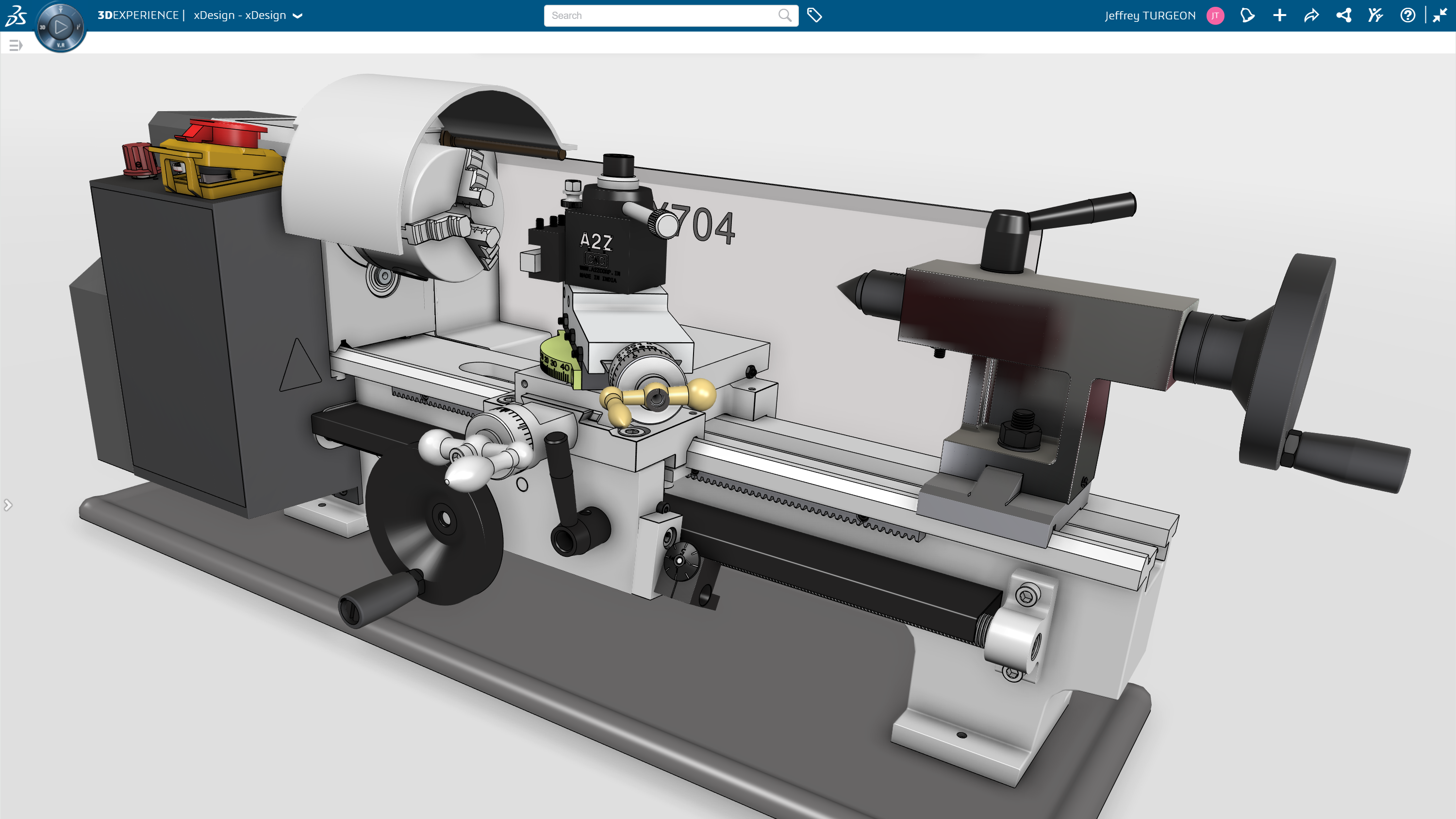
Task: Expand the xDesign - xDesign dropdown chevron
Action: tap(298, 16)
